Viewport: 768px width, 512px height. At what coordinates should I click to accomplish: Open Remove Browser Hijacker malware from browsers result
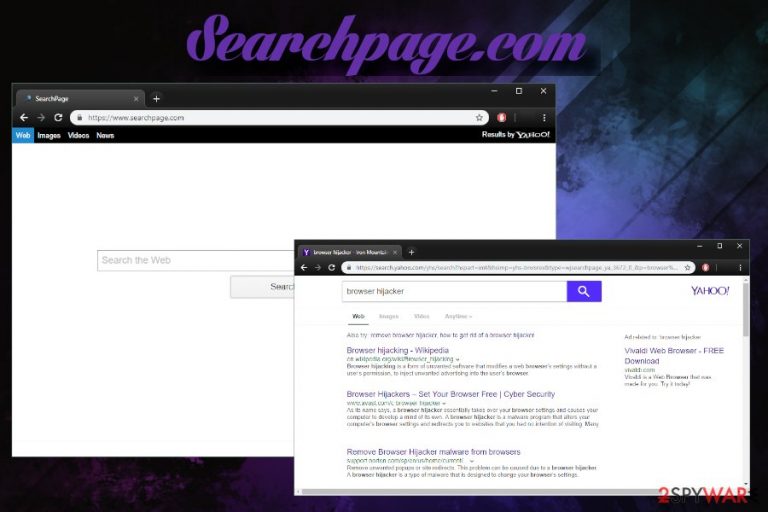click(433, 452)
